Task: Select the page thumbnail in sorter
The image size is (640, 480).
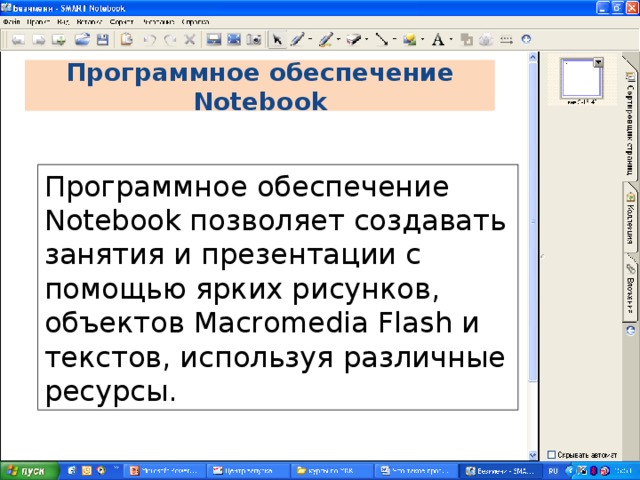Action: click(x=582, y=78)
